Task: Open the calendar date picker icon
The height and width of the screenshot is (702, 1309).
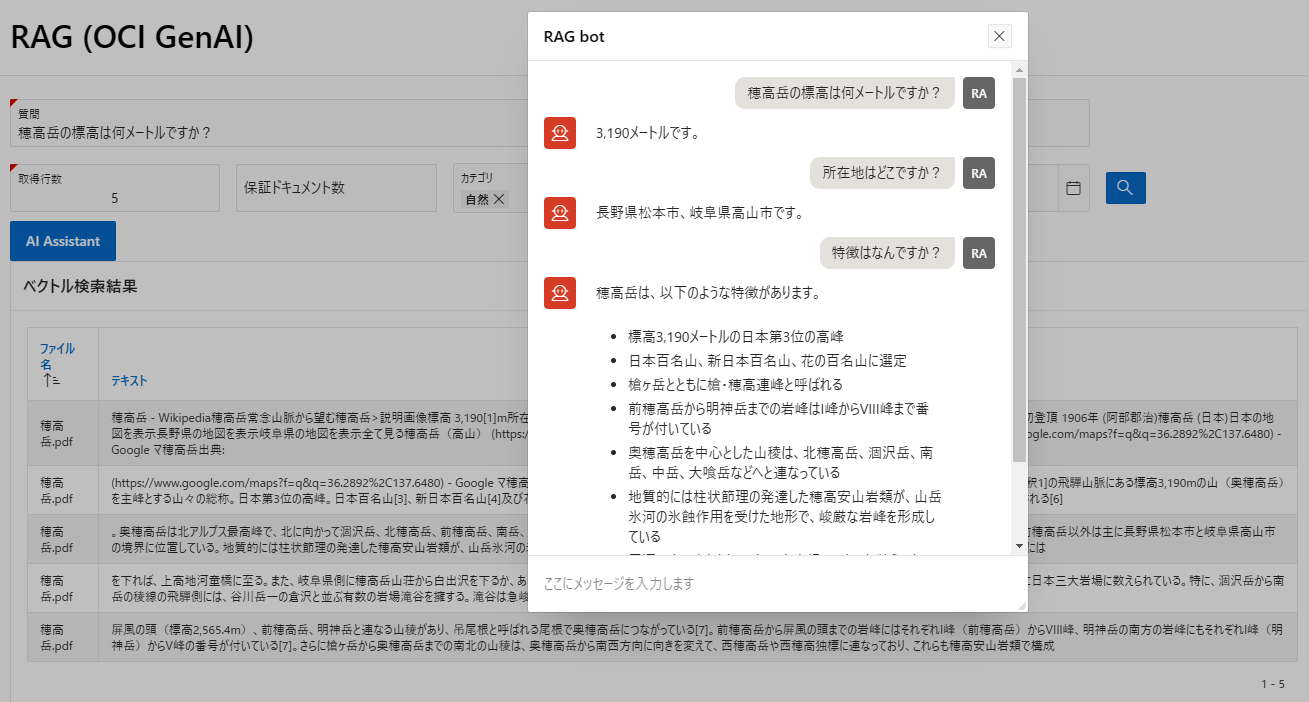Action: point(1073,187)
